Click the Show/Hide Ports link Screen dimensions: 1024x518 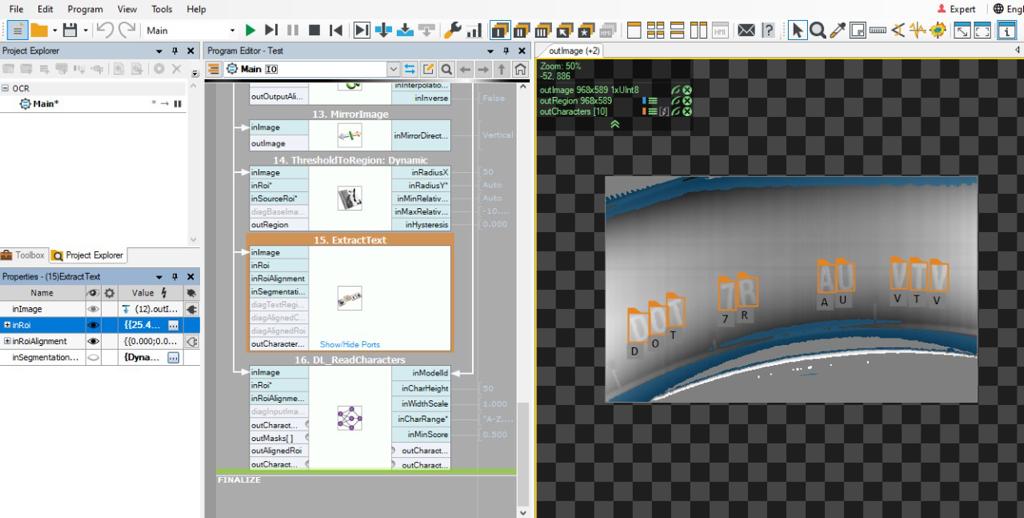[x=349, y=344]
